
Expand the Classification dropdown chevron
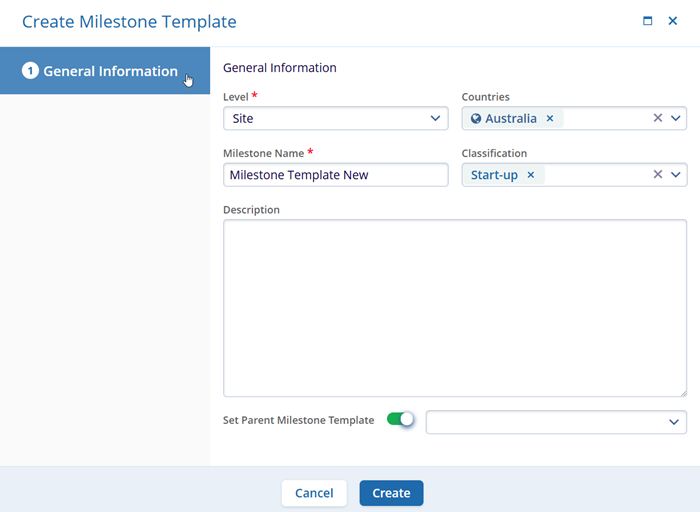676,175
